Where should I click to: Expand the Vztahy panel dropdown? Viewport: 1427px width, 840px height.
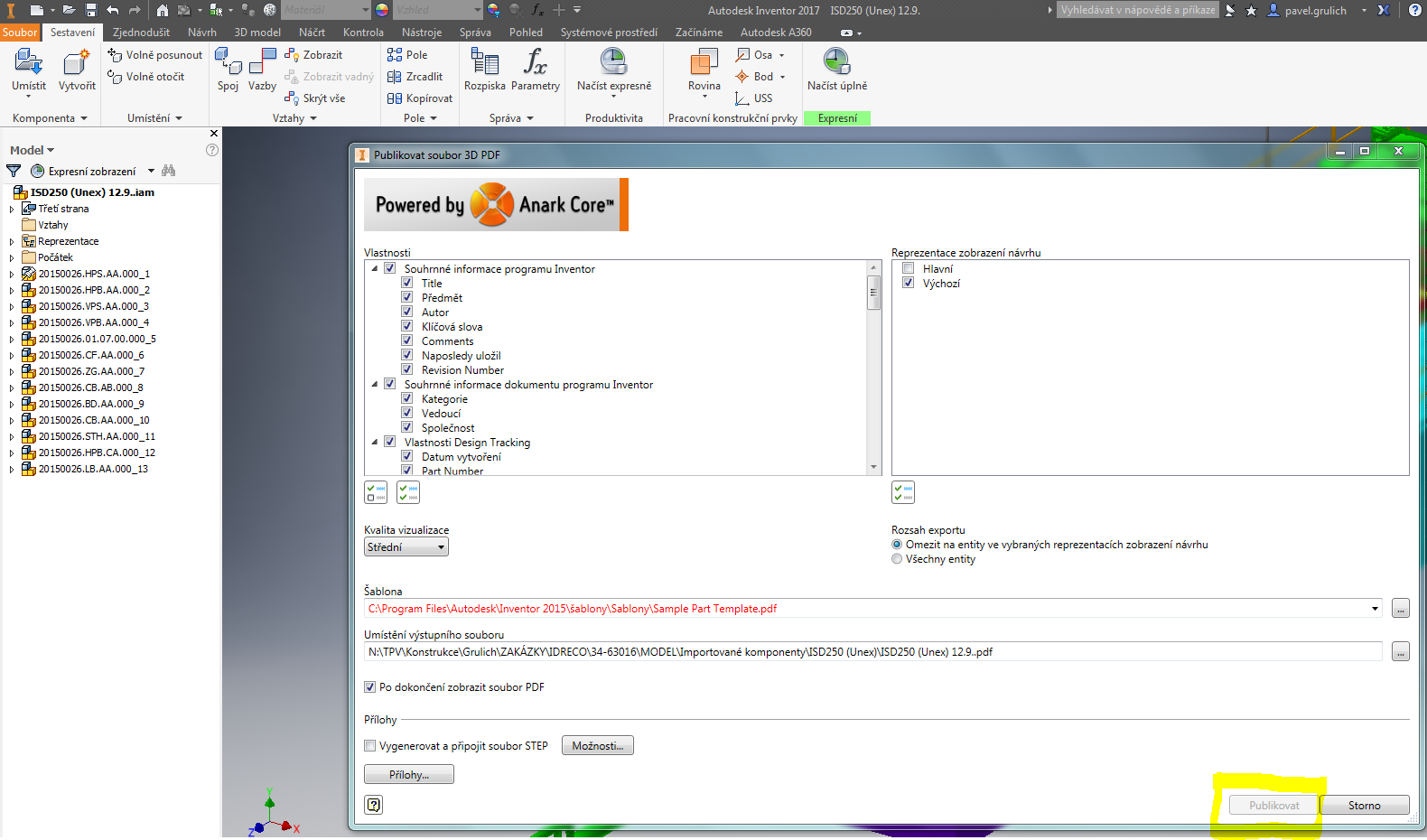pyautogui.click(x=295, y=118)
